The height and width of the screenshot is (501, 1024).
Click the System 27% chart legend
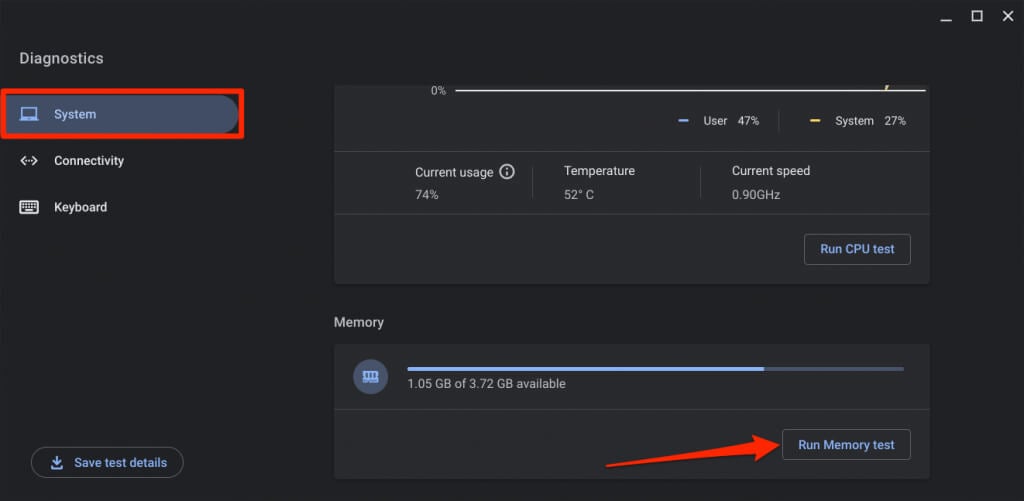858,121
